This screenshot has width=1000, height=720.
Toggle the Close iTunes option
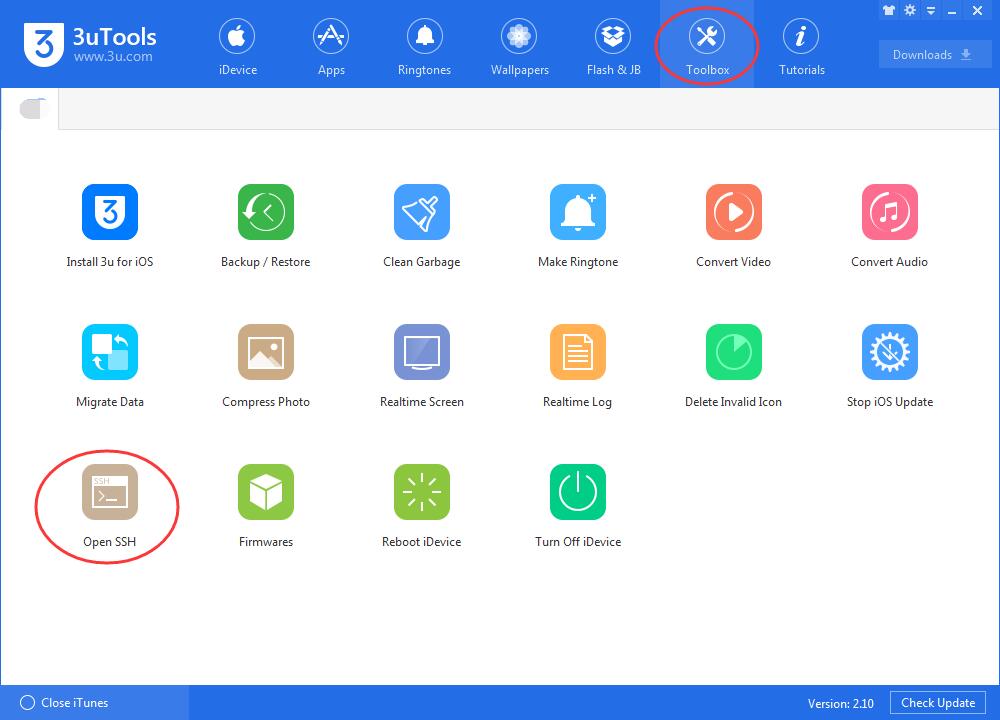point(64,703)
